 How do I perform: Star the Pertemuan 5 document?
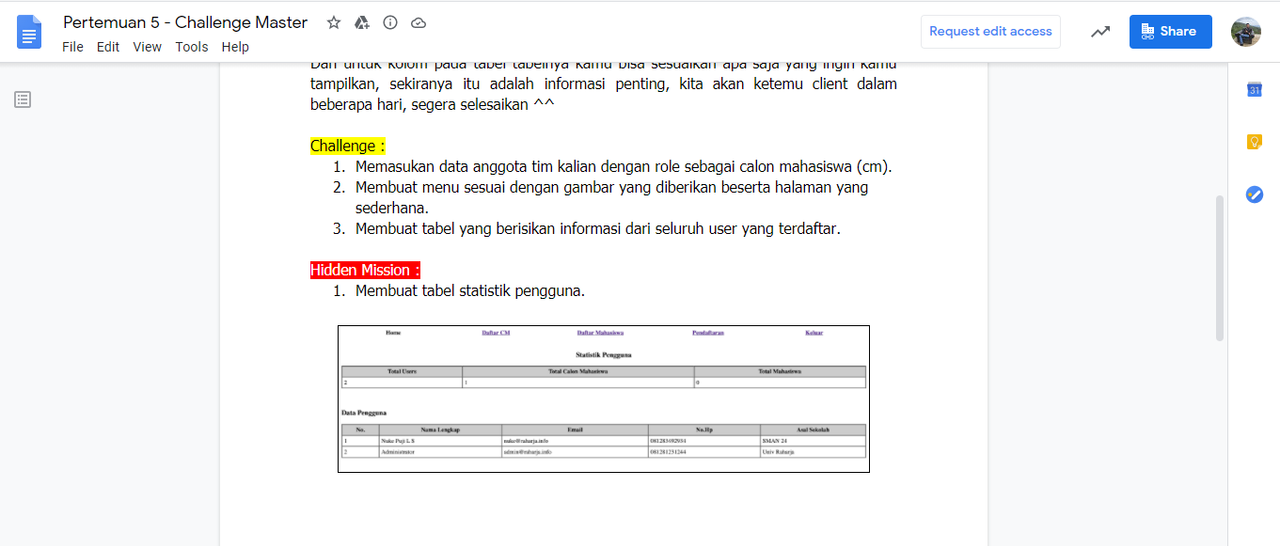coord(334,22)
